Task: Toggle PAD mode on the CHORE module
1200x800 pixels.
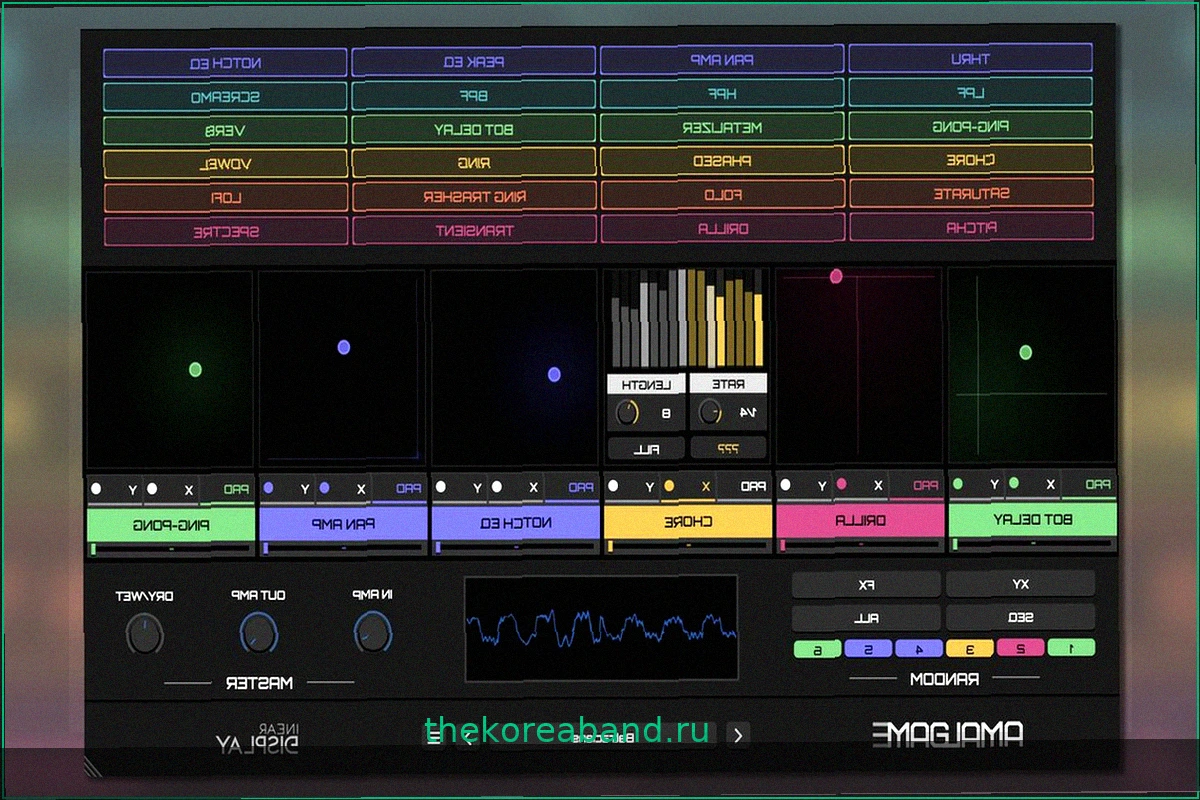Action: click(753, 487)
